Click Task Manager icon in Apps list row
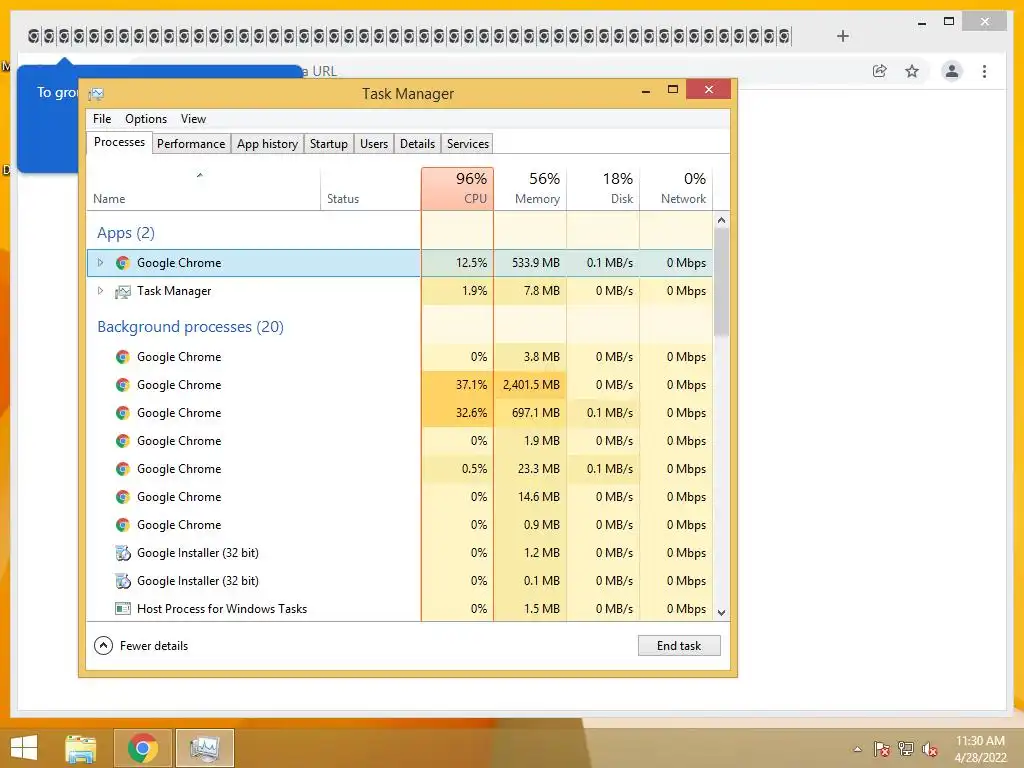Image resolution: width=1024 pixels, height=768 pixels. click(x=122, y=291)
